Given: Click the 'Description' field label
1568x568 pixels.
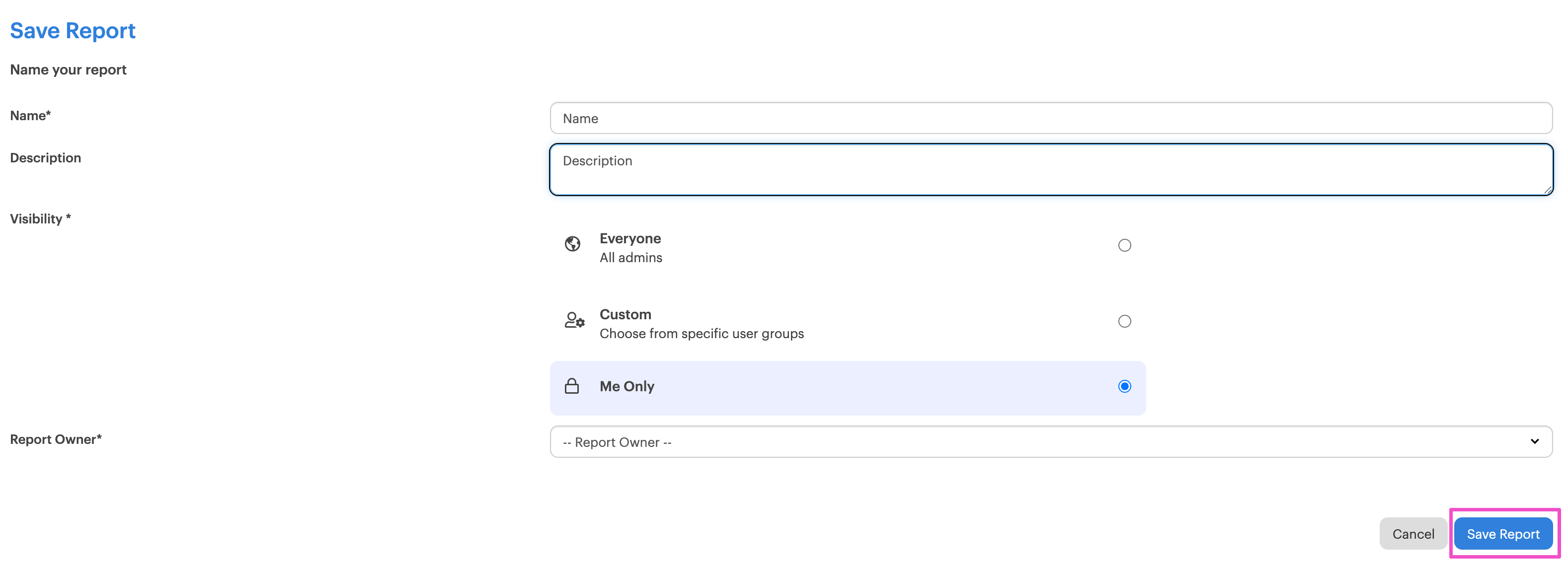Looking at the screenshot, I should click(46, 157).
